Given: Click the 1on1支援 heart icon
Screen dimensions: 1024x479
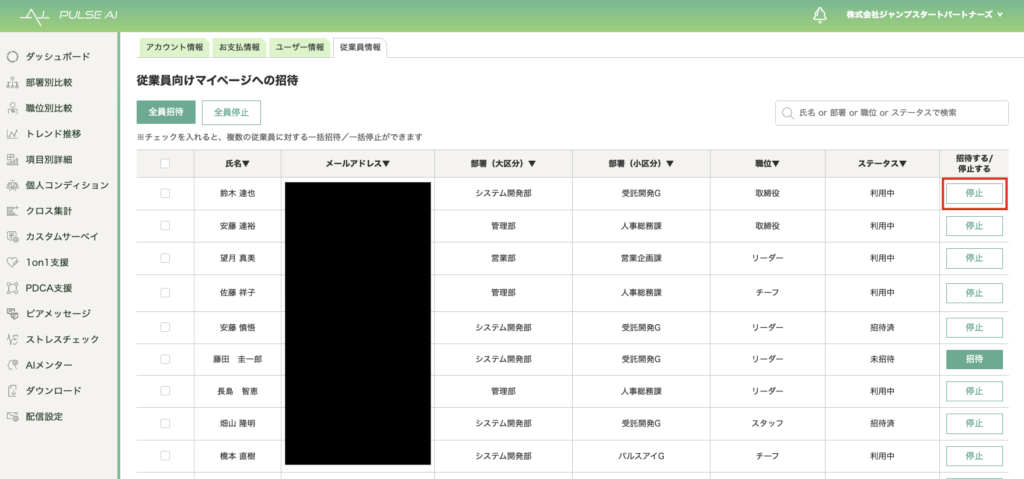Looking at the screenshot, I should pyautogui.click(x=12, y=262).
